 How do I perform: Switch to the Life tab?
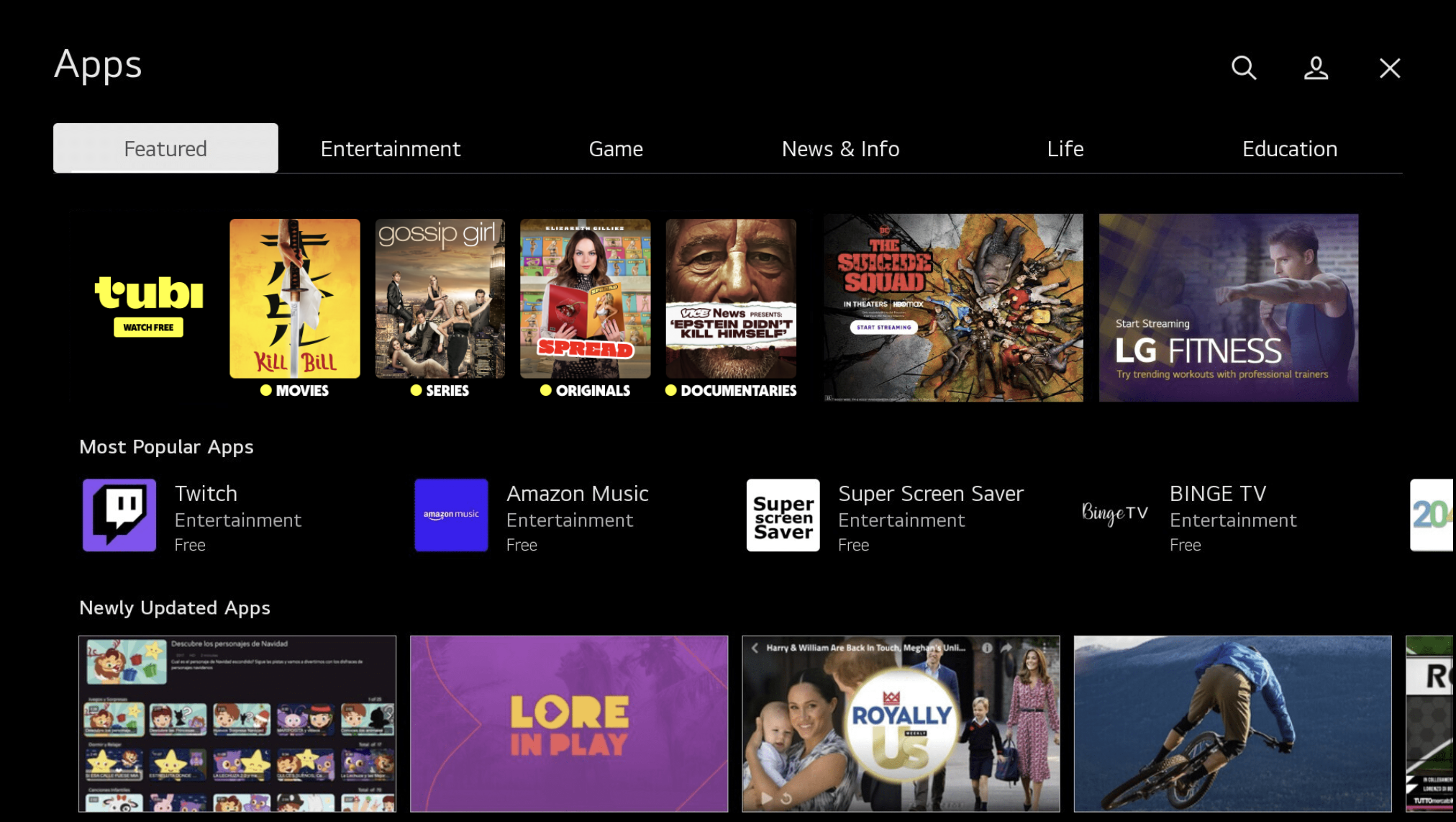[x=1065, y=148]
